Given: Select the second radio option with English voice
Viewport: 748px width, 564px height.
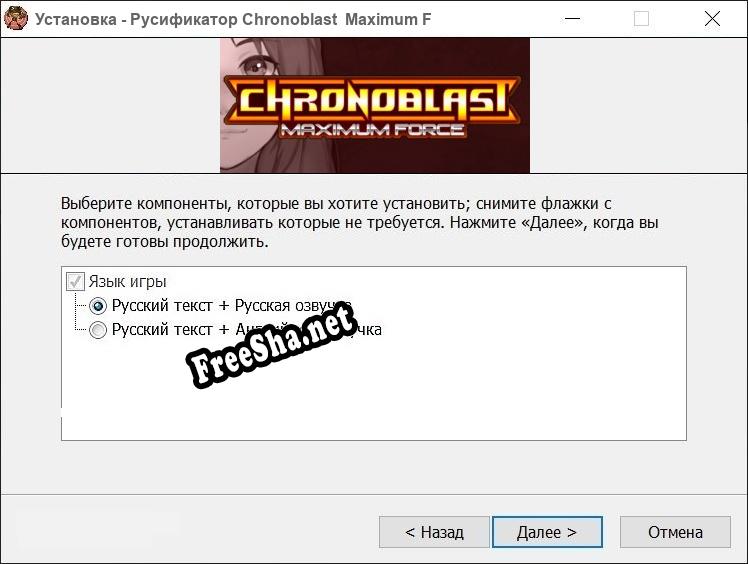Looking at the screenshot, I should pos(98,330).
